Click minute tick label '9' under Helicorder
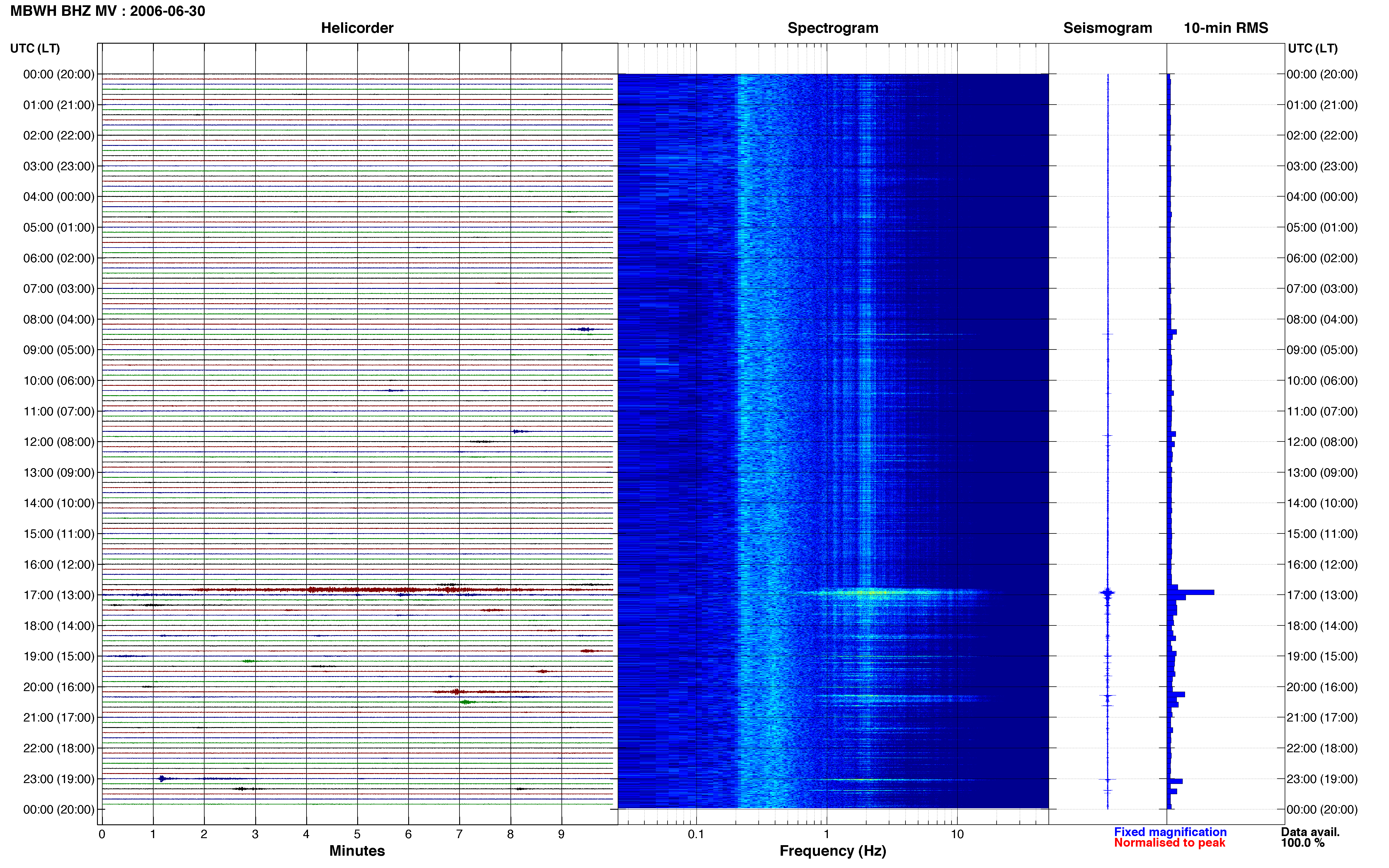 pyautogui.click(x=561, y=835)
